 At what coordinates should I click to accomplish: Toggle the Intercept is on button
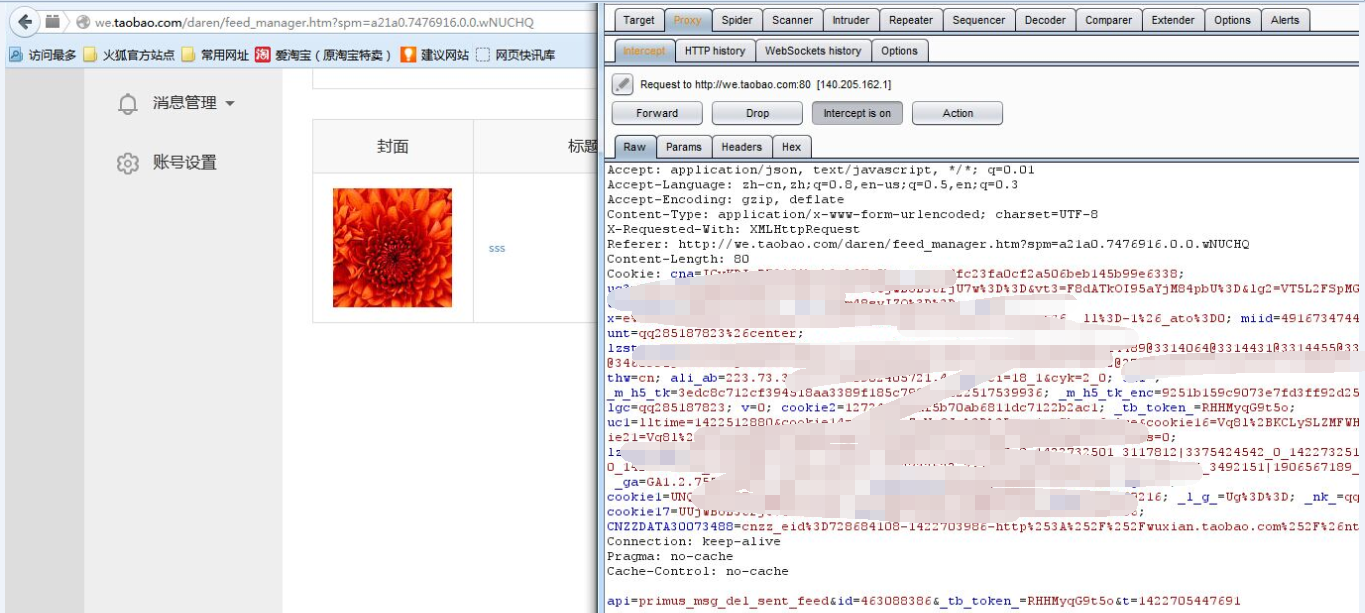(x=857, y=113)
